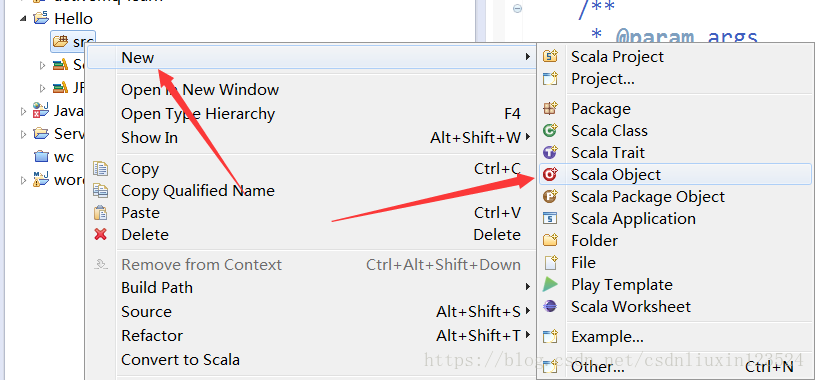This screenshot has height=380, width=815.
Task: Click the Scala Project icon in submenu
Action: [x=550, y=56]
